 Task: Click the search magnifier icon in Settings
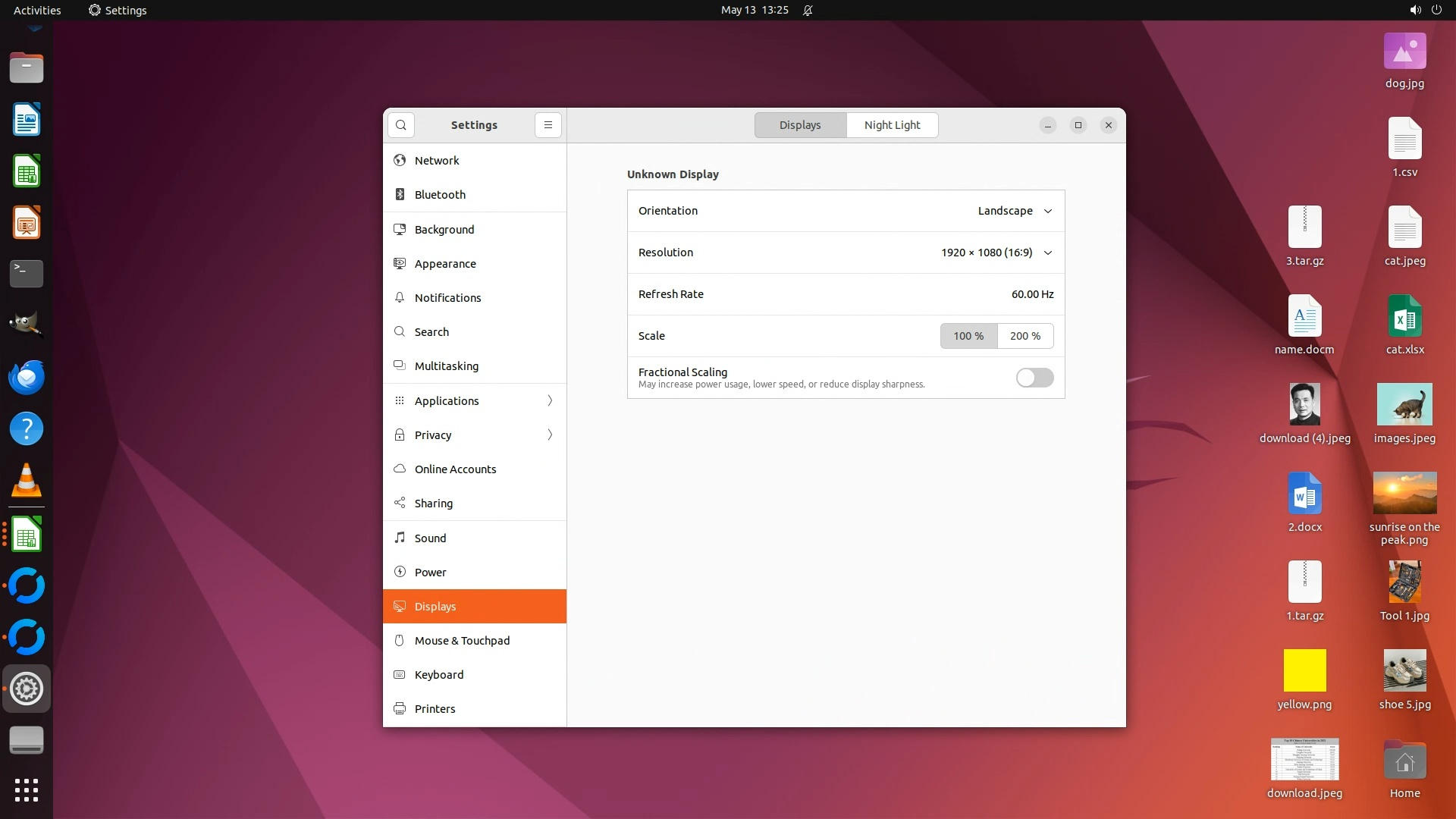coord(401,125)
